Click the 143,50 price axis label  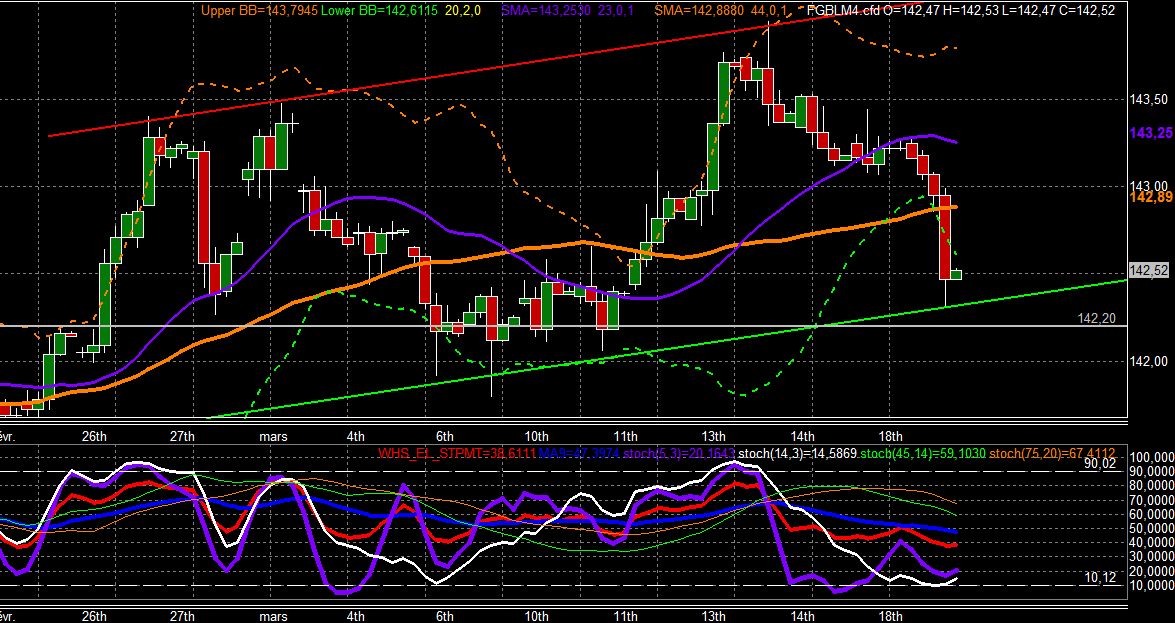pos(1147,100)
